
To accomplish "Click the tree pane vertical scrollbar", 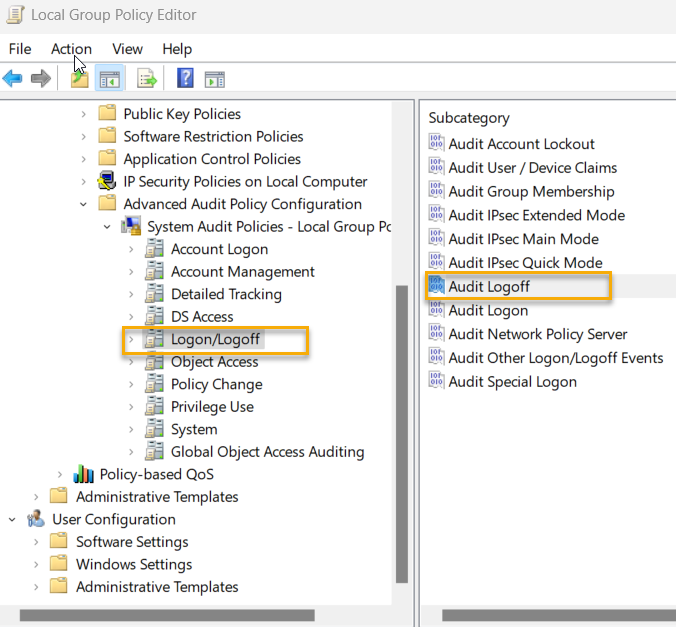I will [x=402, y=430].
